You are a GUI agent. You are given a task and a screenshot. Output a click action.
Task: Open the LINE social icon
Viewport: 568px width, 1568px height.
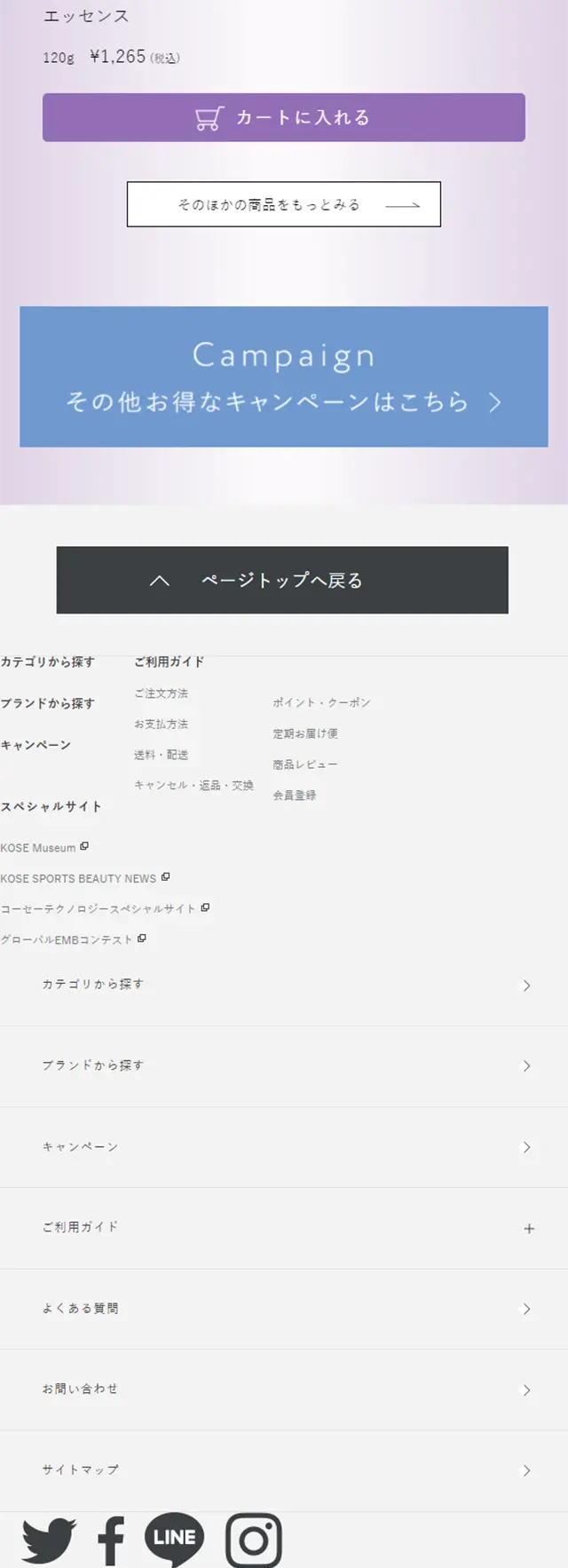coord(175,1539)
